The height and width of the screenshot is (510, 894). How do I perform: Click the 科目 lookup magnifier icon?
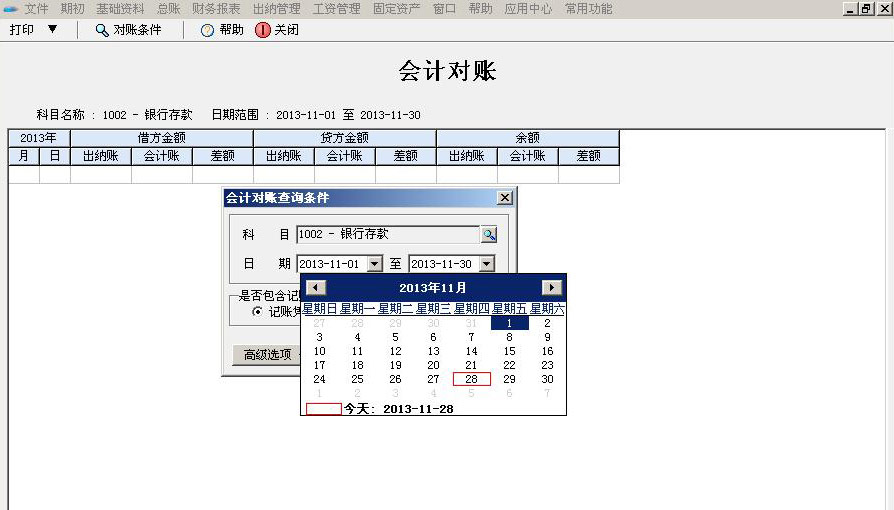[489, 235]
